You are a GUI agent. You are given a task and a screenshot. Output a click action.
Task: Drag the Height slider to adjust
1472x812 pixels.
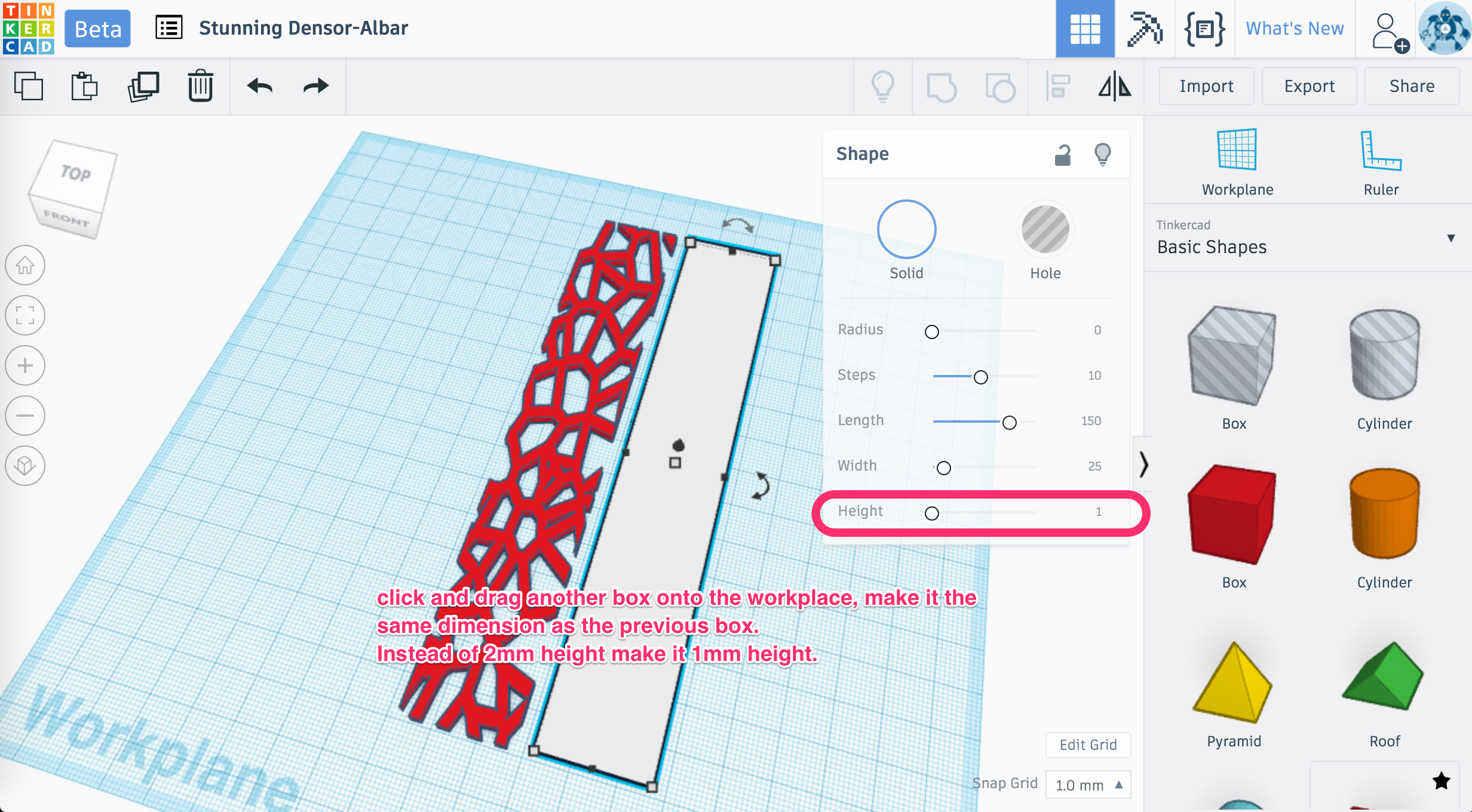[930, 512]
